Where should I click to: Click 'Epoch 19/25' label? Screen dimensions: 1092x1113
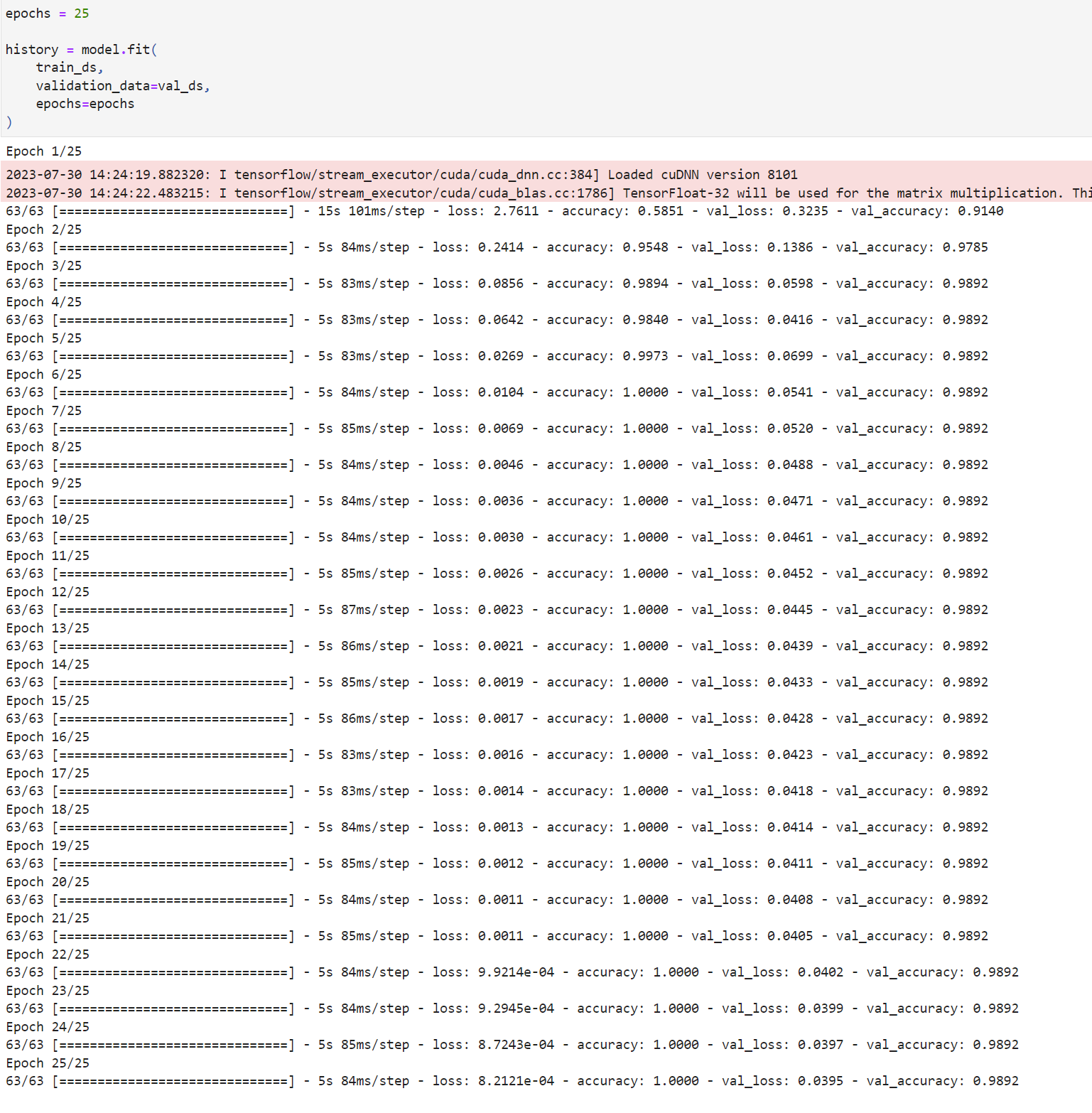pos(48,846)
